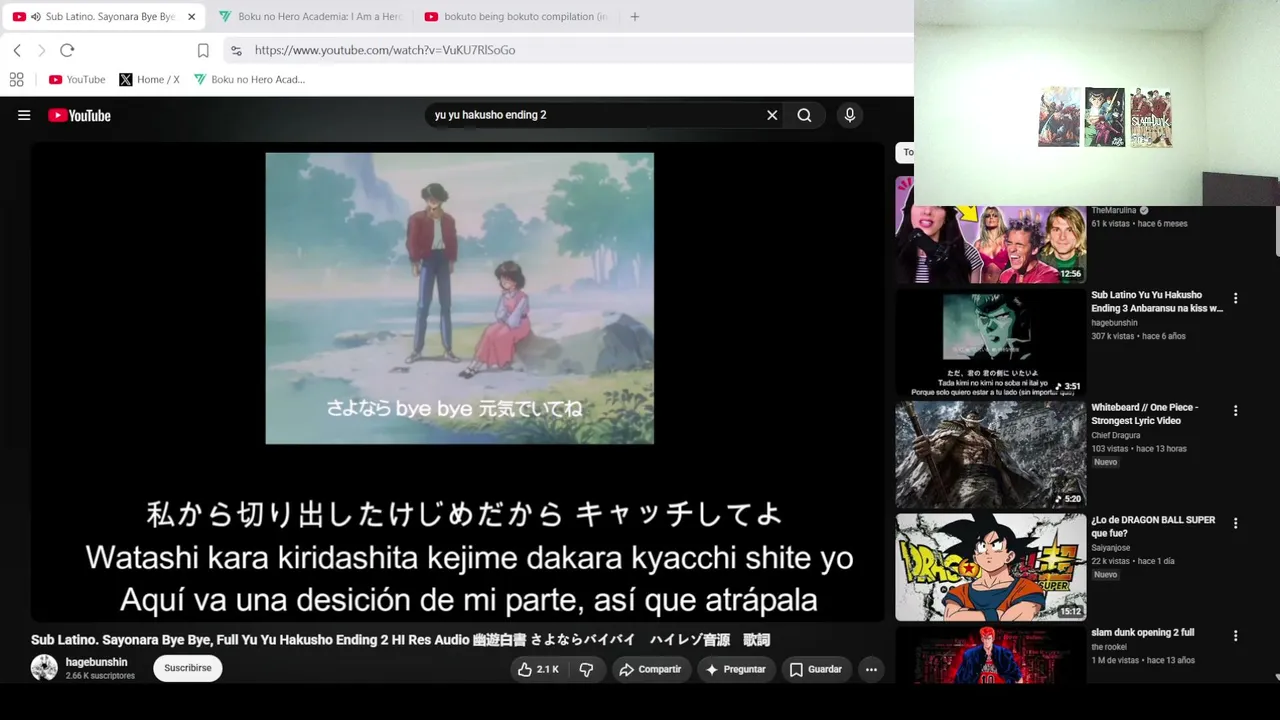Open the Boku no Hero Acad... bookmark
Viewport: 1280px width, 720px height.
click(x=249, y=79)
